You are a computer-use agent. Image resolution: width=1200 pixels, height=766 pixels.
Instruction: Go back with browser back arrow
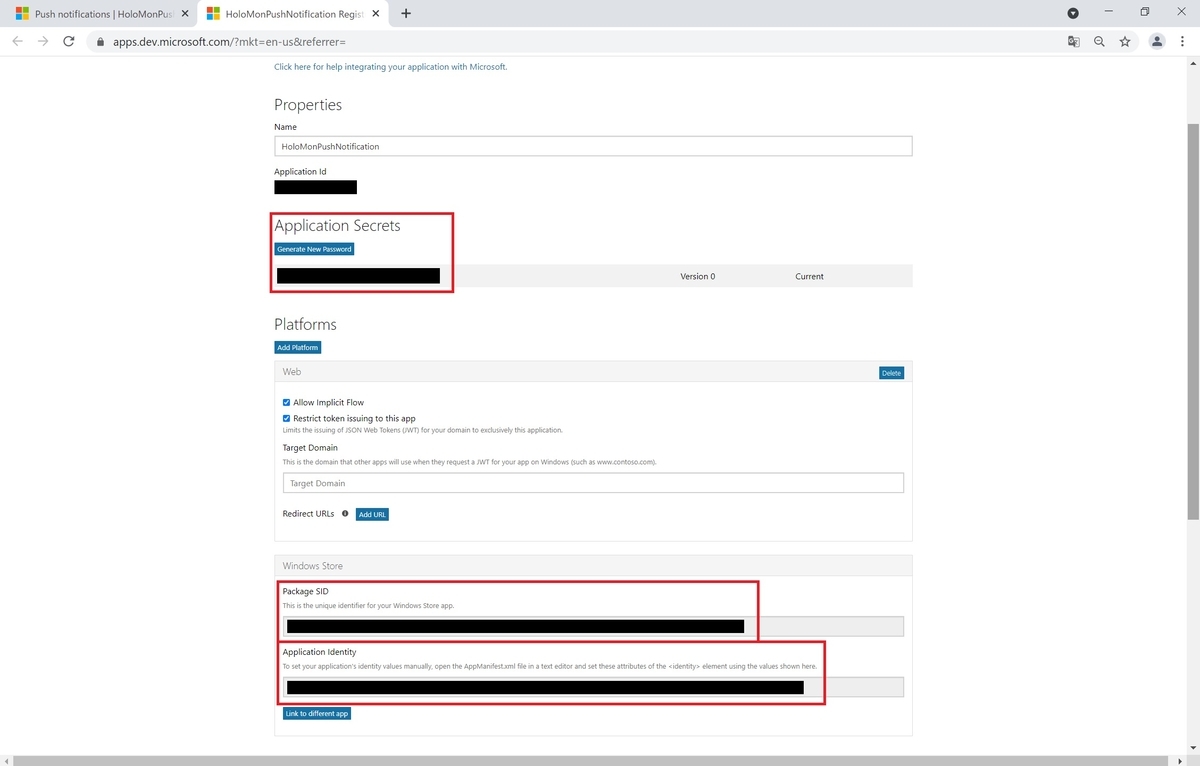point(17,41)
